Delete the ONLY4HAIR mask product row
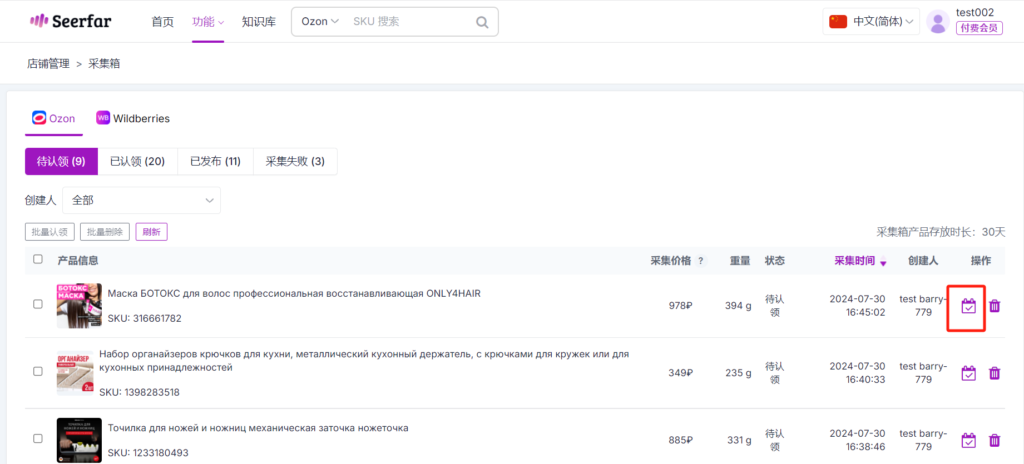This screenshot has width=1024, height=464. [x=994, y=306]
